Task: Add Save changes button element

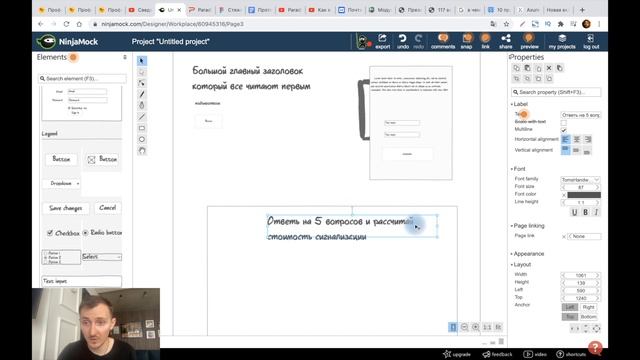Action: (x=66, y=208)
